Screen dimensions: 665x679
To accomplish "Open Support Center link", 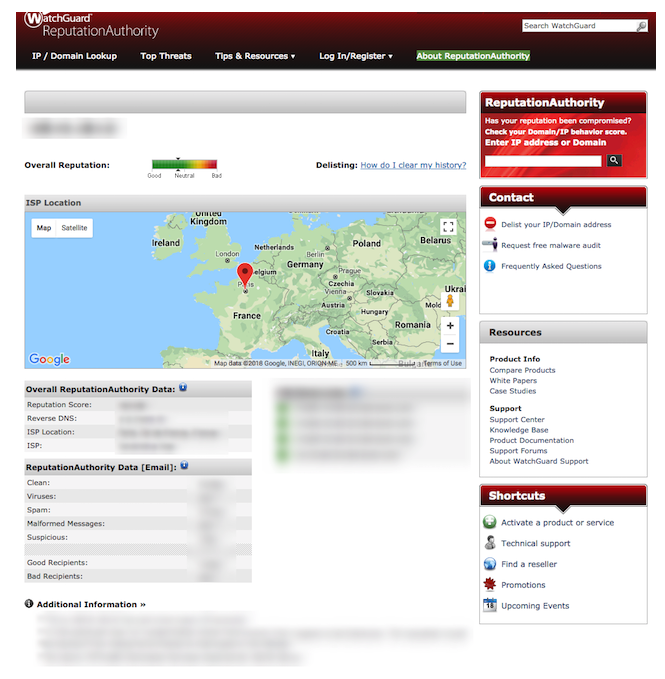I will point(517,420).
